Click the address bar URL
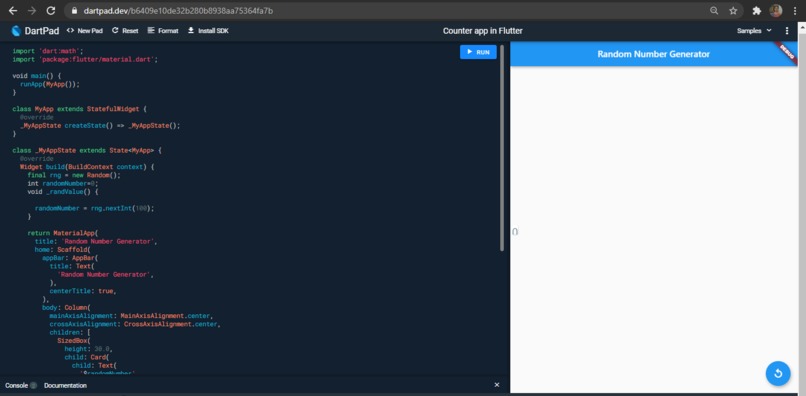This screenshot has height=396, width=806. pyautogui.click(x=178, y=10)
